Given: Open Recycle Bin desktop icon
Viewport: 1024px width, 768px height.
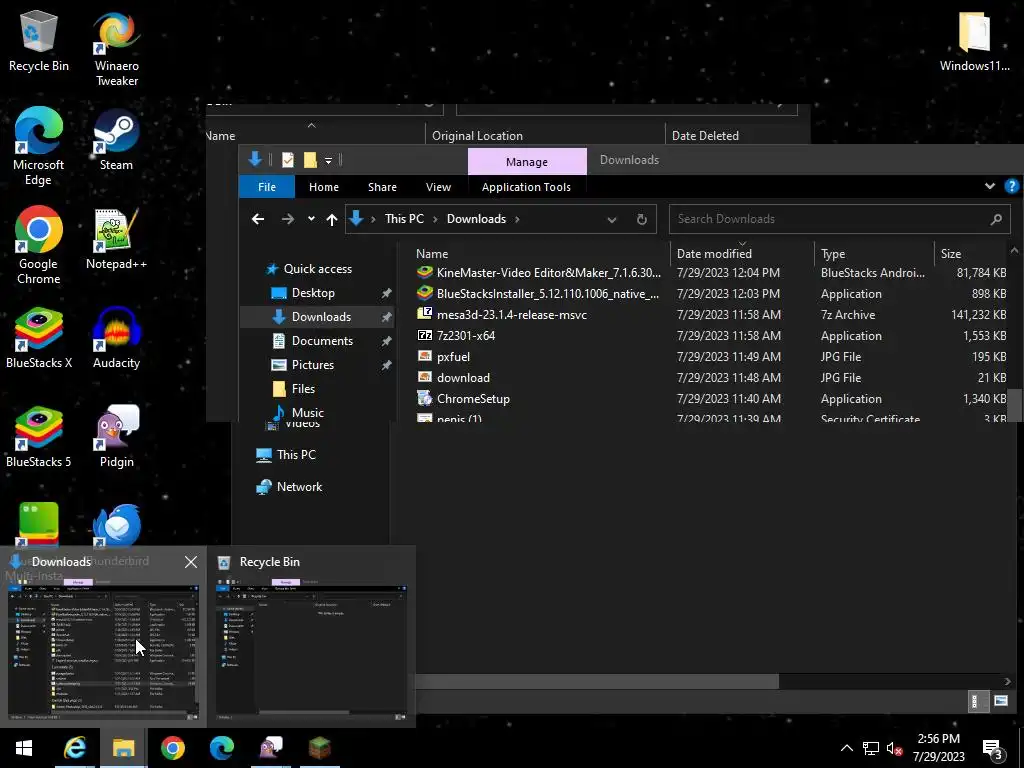Looking at the screenshot, I should 39,42.
